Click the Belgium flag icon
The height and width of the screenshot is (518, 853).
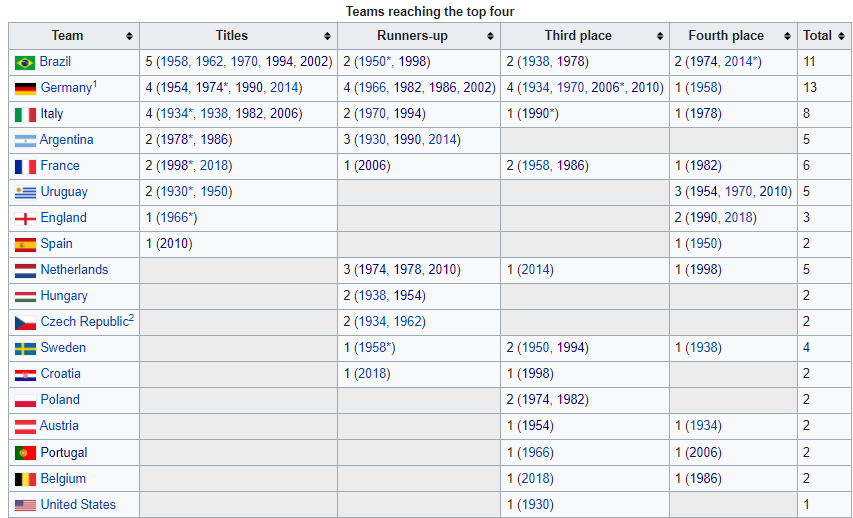click(25, 479)
